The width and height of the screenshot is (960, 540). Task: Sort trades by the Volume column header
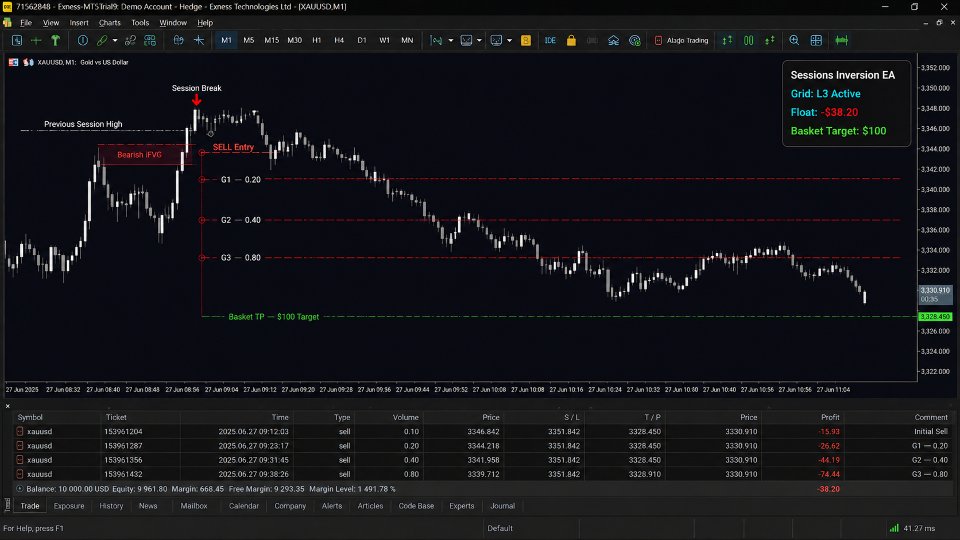pyautogui.click(x=405, y=417)
